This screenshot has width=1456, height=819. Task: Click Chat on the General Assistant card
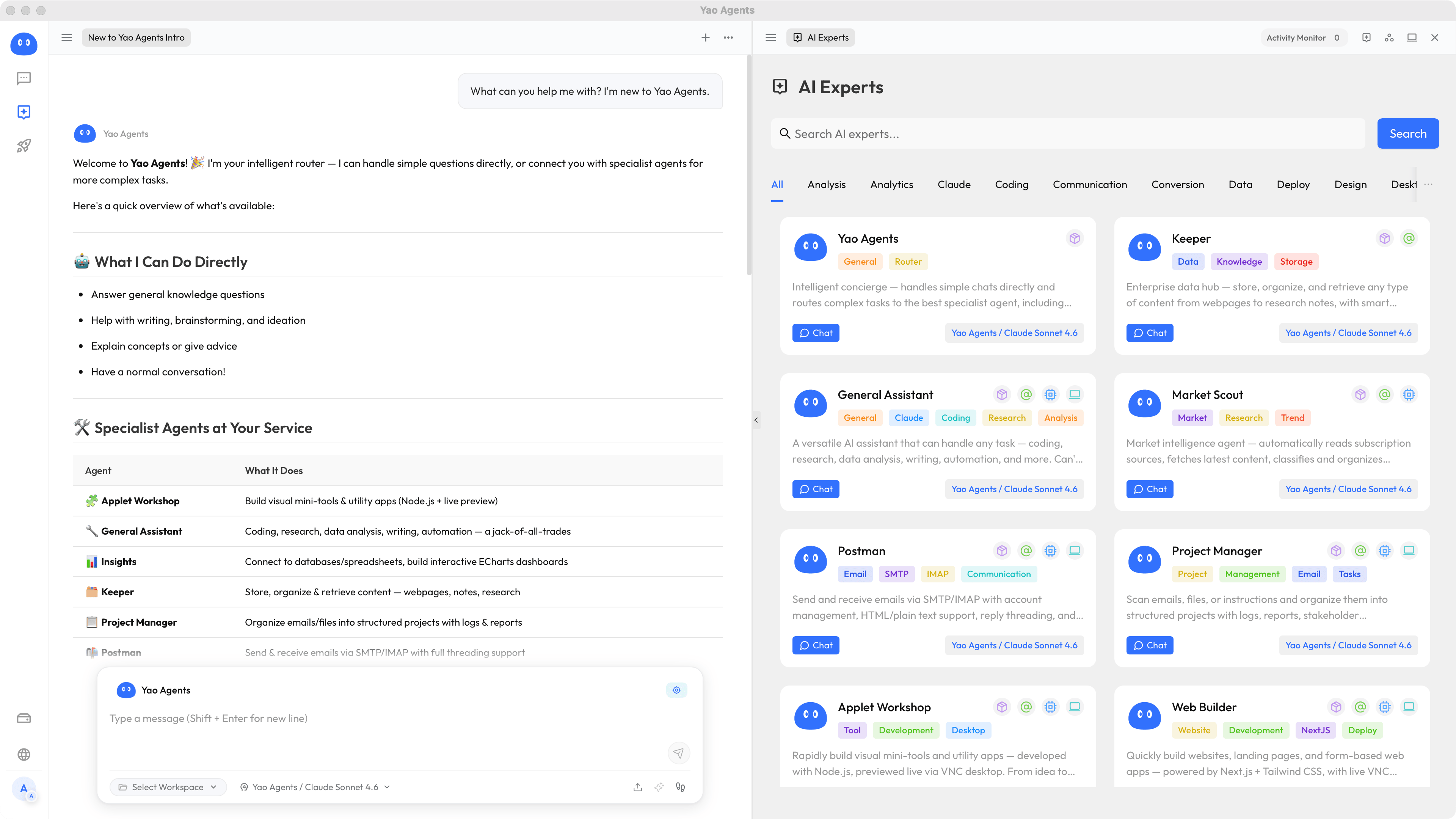click(x=816, y=489)
